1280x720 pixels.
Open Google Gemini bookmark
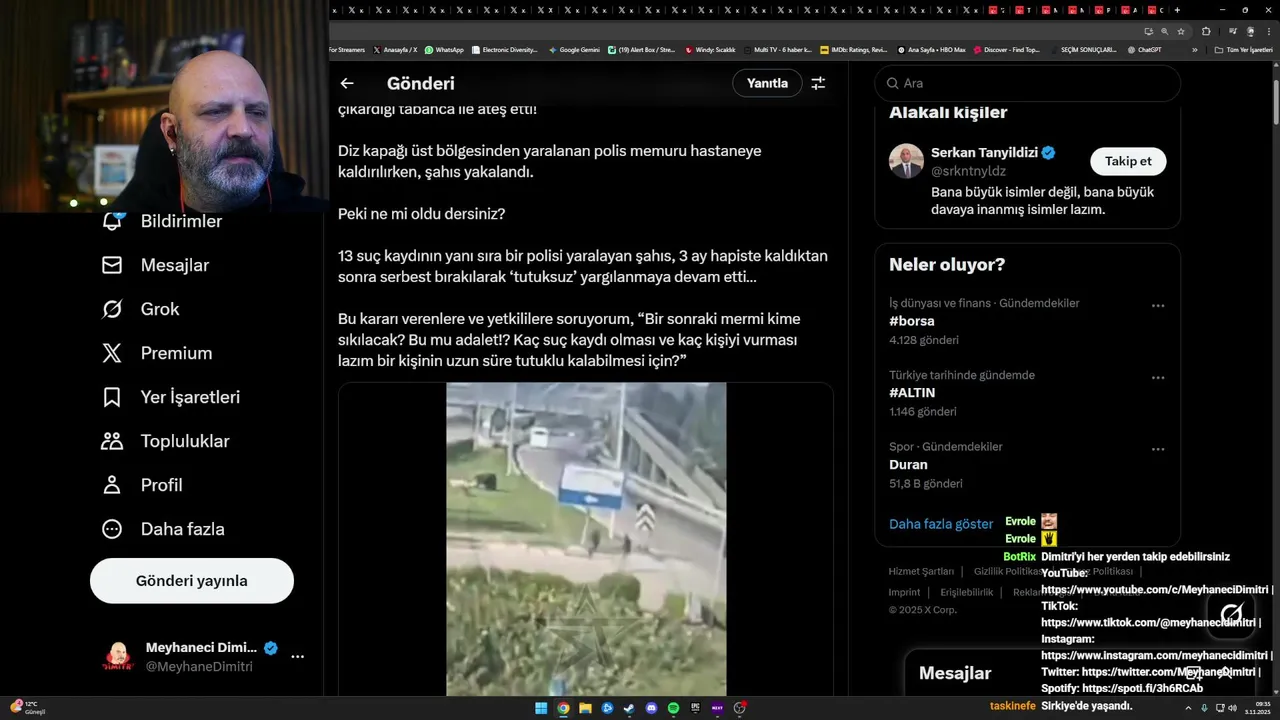[x=574, y=49]
